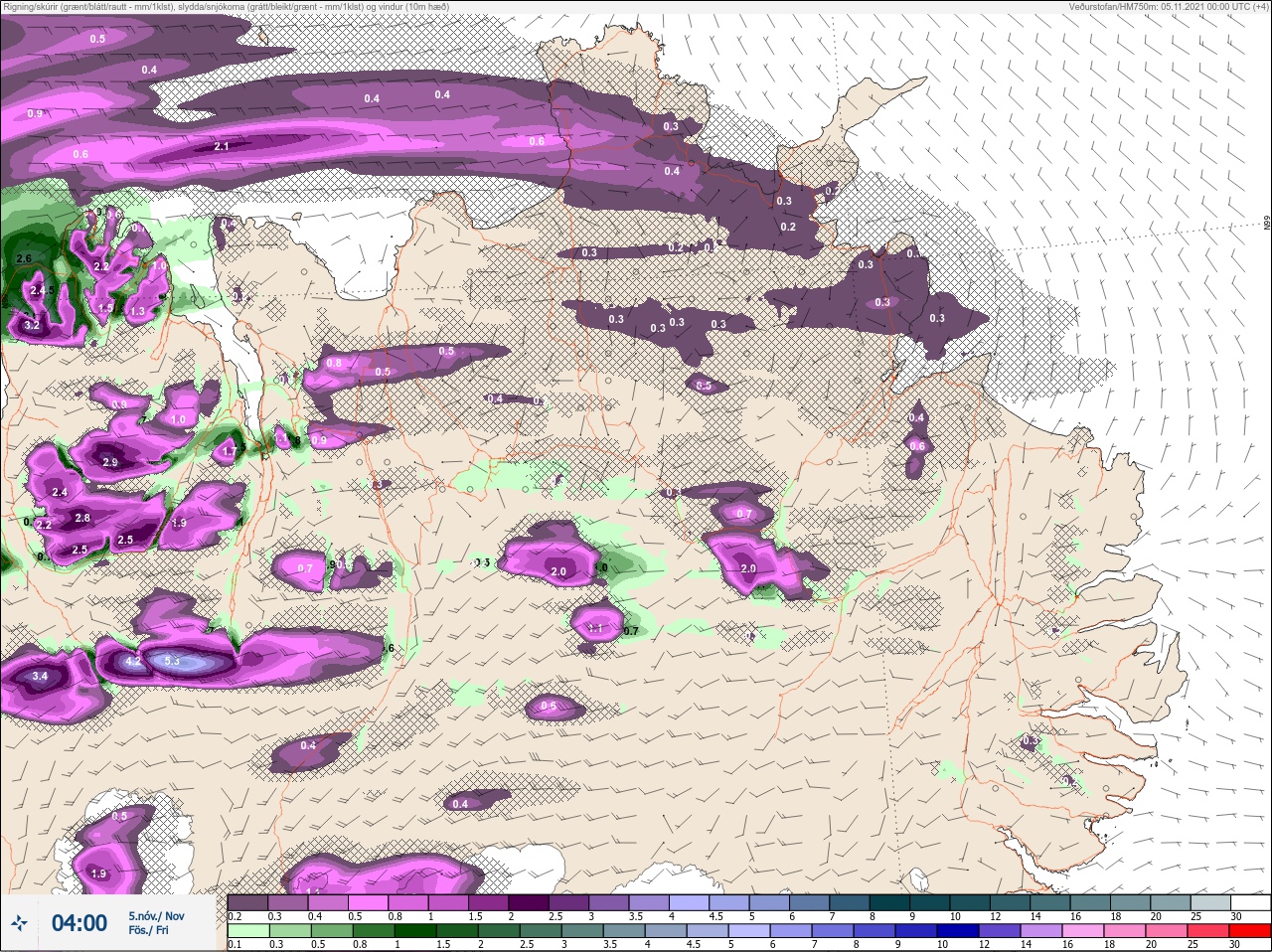Click the 3.4 precipitation value on the map

coord(40,676)
